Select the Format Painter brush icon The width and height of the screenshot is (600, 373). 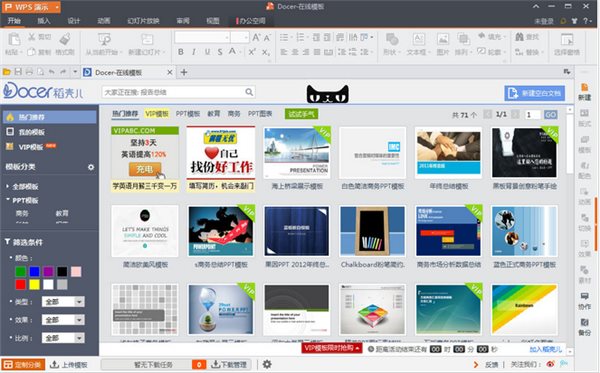point(65,39)
